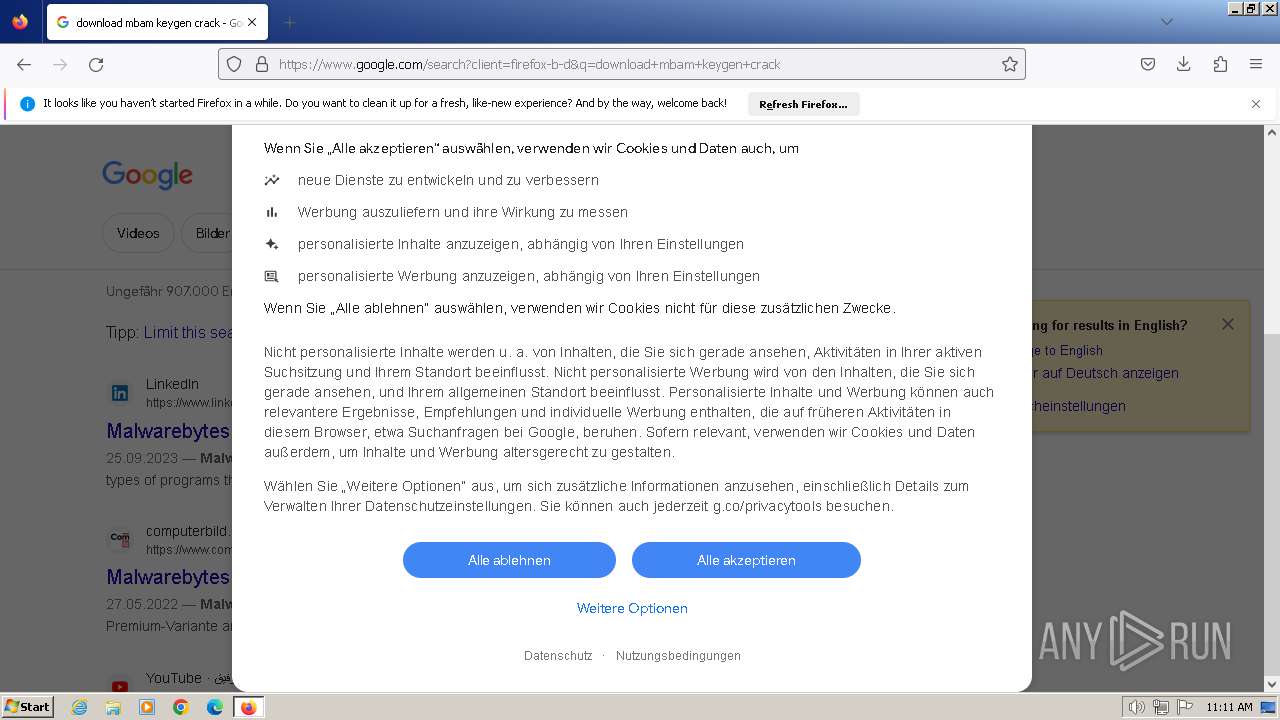Click the YouTube result favicon
The width and height of the screenshot is (1280, 720).
tap(120, 686)
